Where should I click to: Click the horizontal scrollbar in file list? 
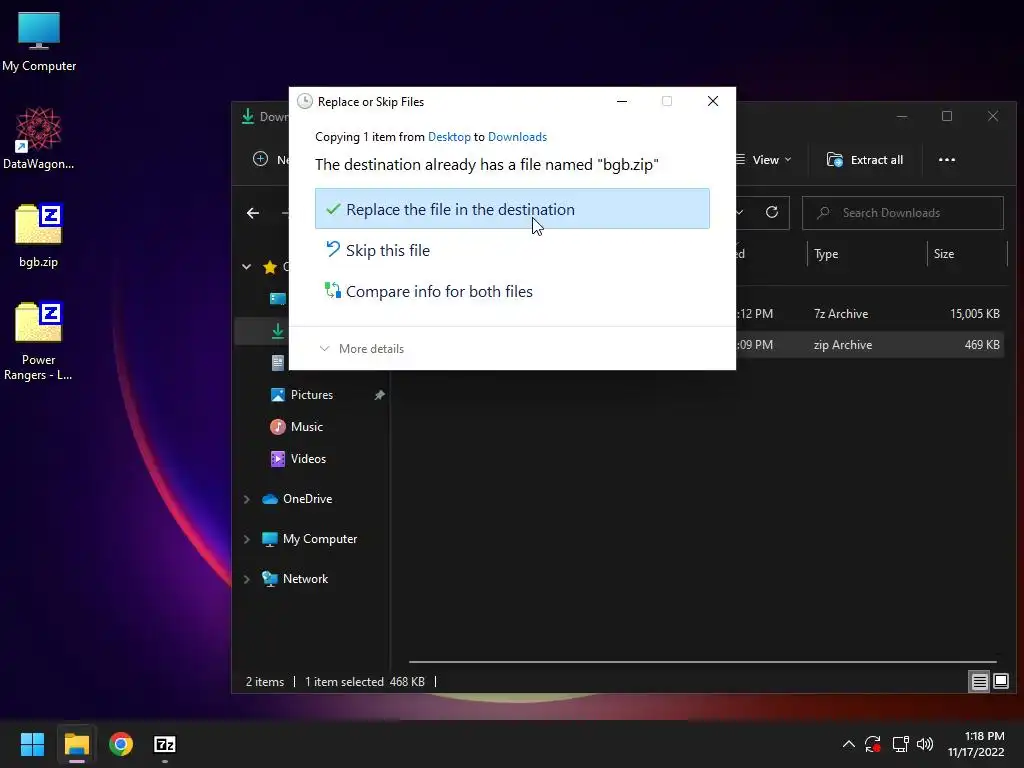[703, 662]
